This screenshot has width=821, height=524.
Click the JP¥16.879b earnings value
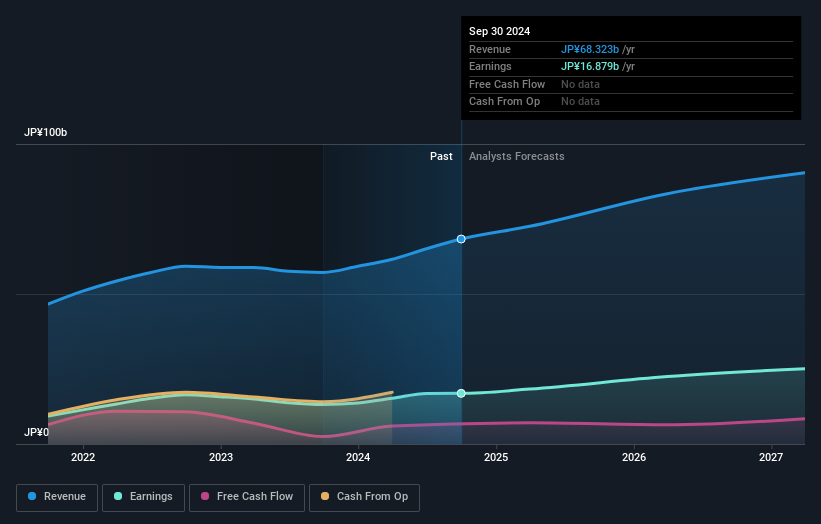tap(590, 66)
